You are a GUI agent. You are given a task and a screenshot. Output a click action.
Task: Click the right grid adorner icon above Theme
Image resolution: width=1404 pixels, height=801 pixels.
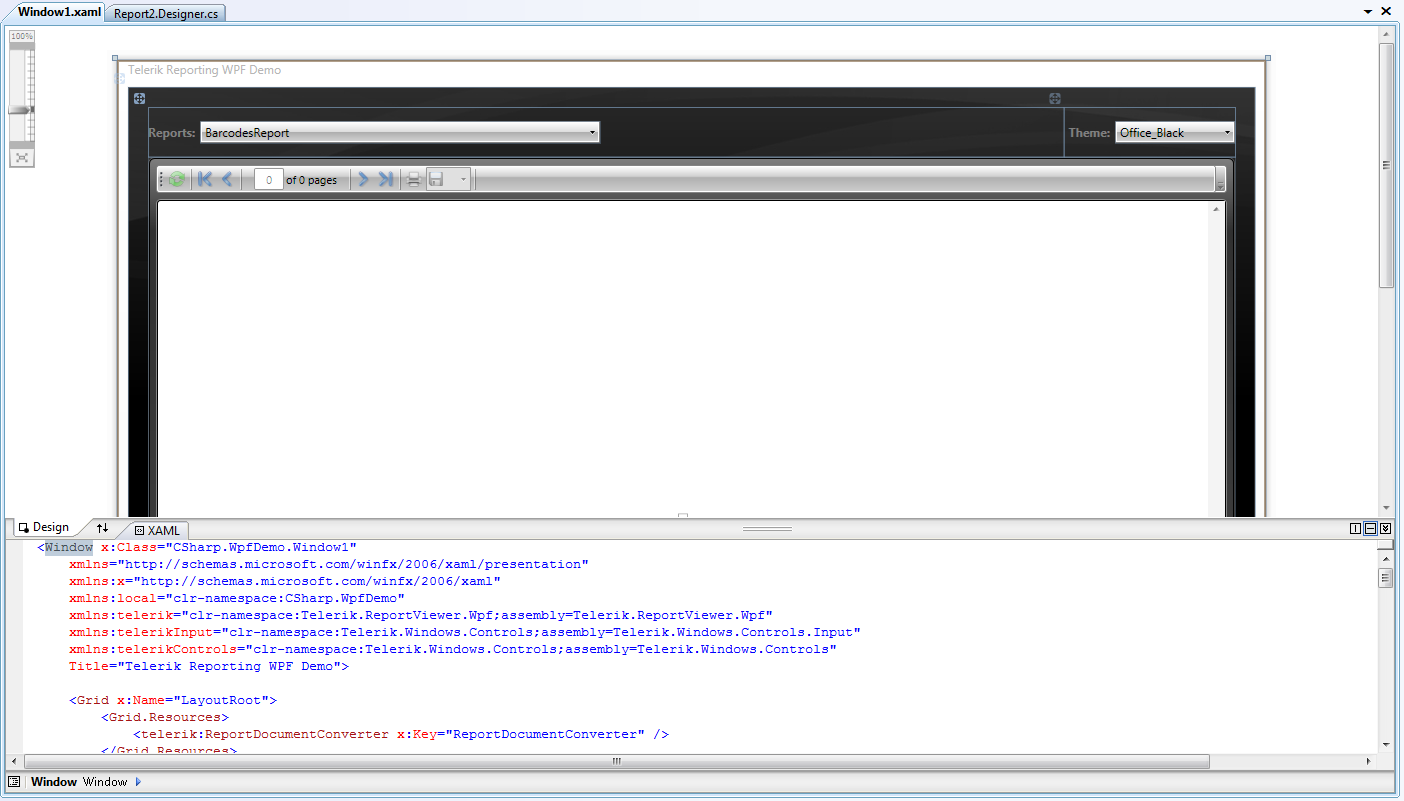(1055, 98)
